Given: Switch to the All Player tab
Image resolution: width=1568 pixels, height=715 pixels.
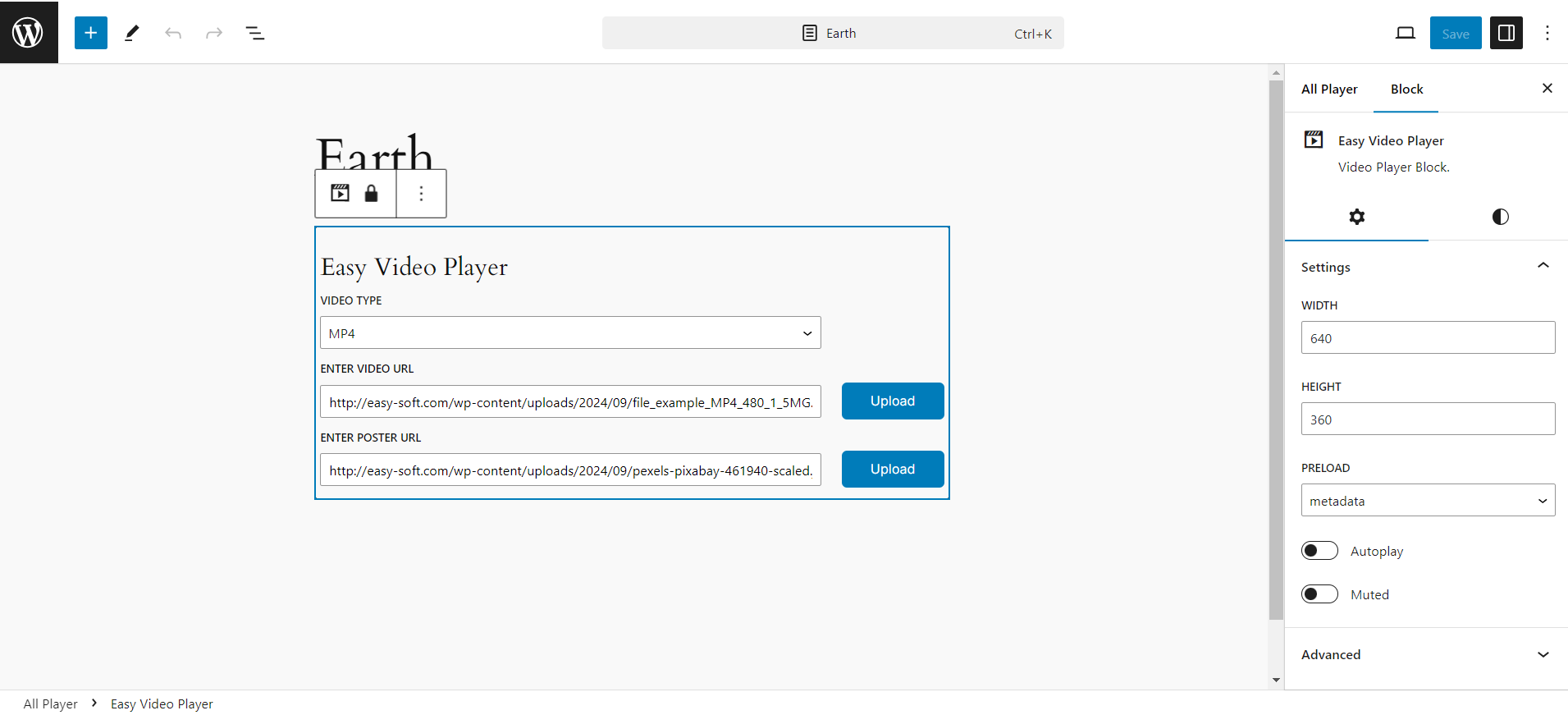Looking at the screenshot, I should pyautogui.click(x=1329, y=89).
